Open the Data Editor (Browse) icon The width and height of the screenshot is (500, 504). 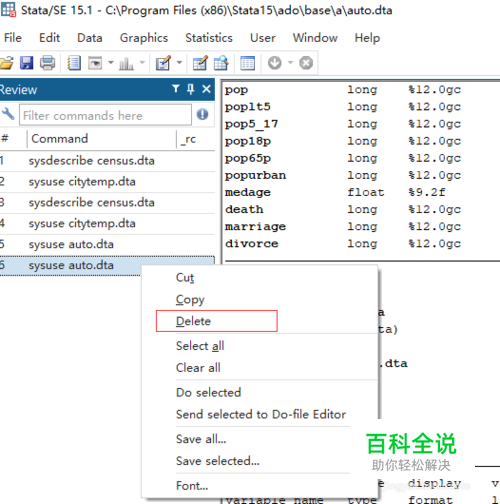point(221,63)
